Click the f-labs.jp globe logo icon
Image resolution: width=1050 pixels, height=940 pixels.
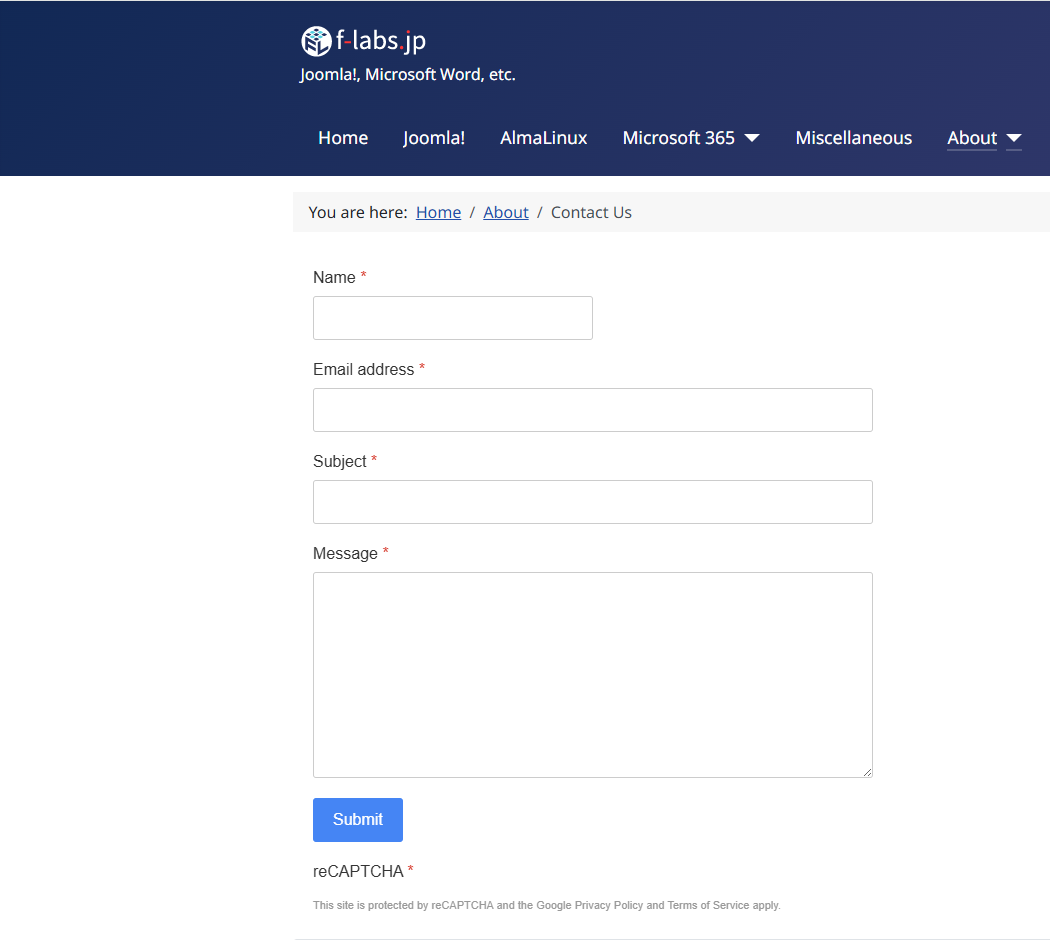(x=316, y=41)
